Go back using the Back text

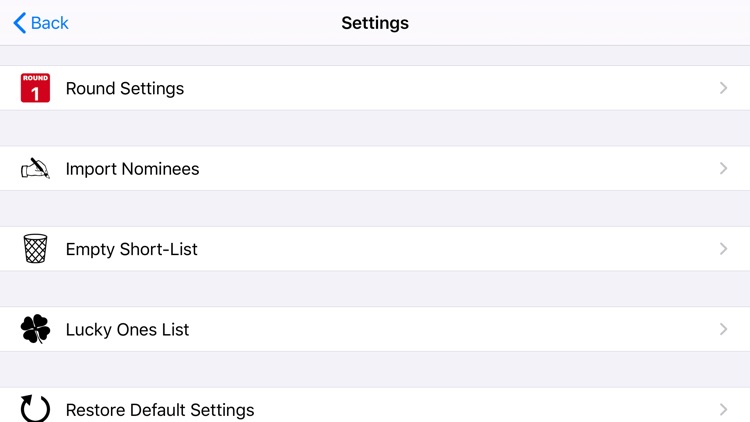(50, 23)
